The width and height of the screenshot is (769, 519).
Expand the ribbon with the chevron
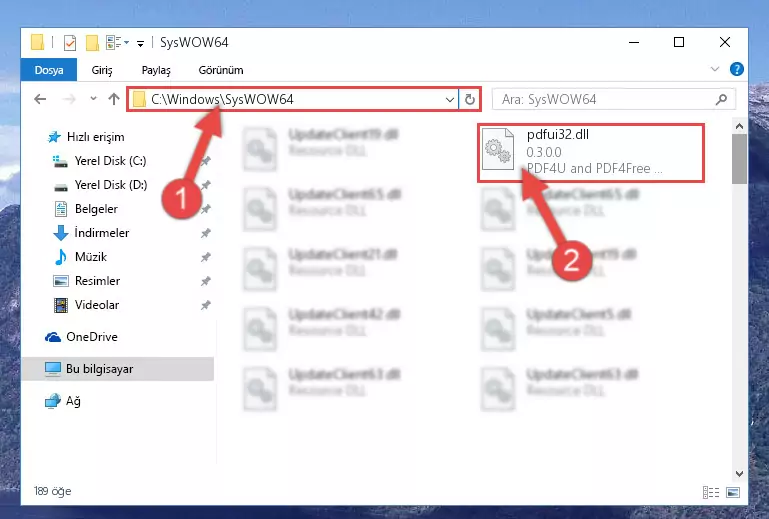(715, 69)
